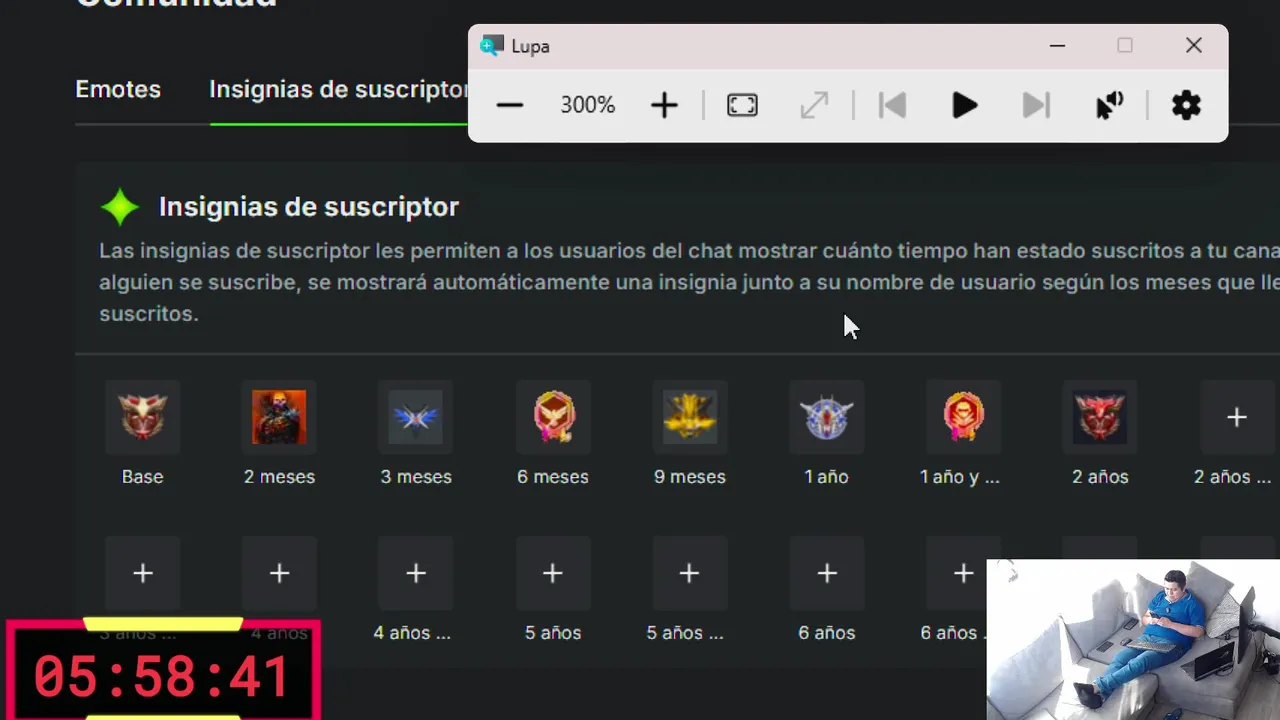Zoom in with Lupa plus button
Image resolution: width=1280 pixels, height=720 pixels.
664,105
